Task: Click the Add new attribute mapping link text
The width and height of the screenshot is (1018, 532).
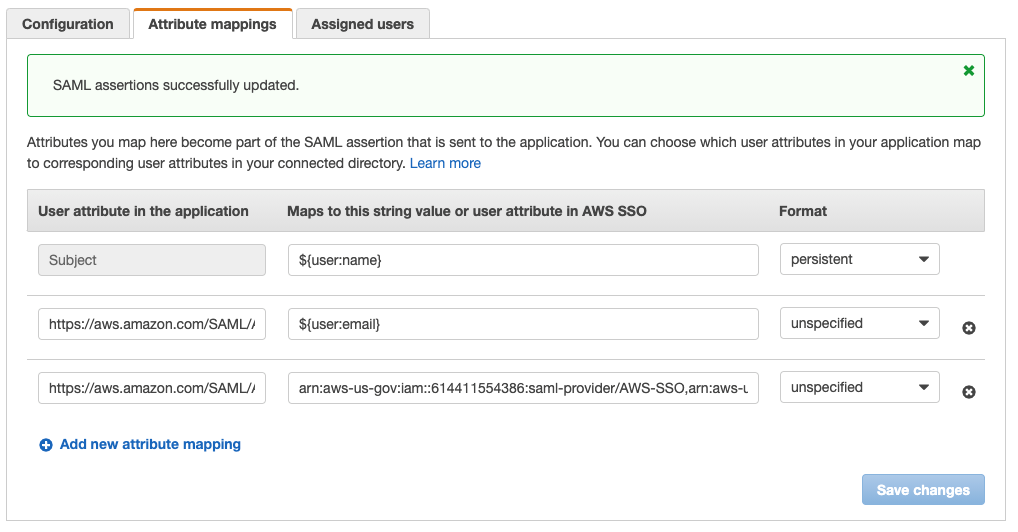Action: click(x=150, y=444)
